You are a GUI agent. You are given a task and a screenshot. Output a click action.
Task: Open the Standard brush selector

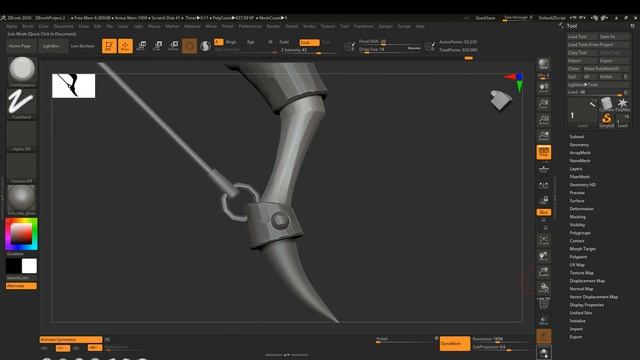(x=22, y=71)
